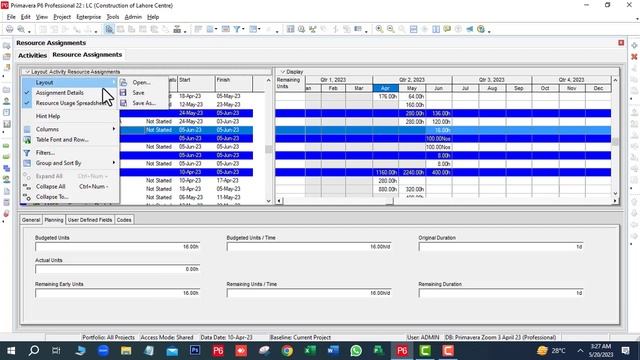The height and width of the screenshot is (360, 640).
Task: Click the red close icon of Resource Assignments
Action: tap(621, 43)
